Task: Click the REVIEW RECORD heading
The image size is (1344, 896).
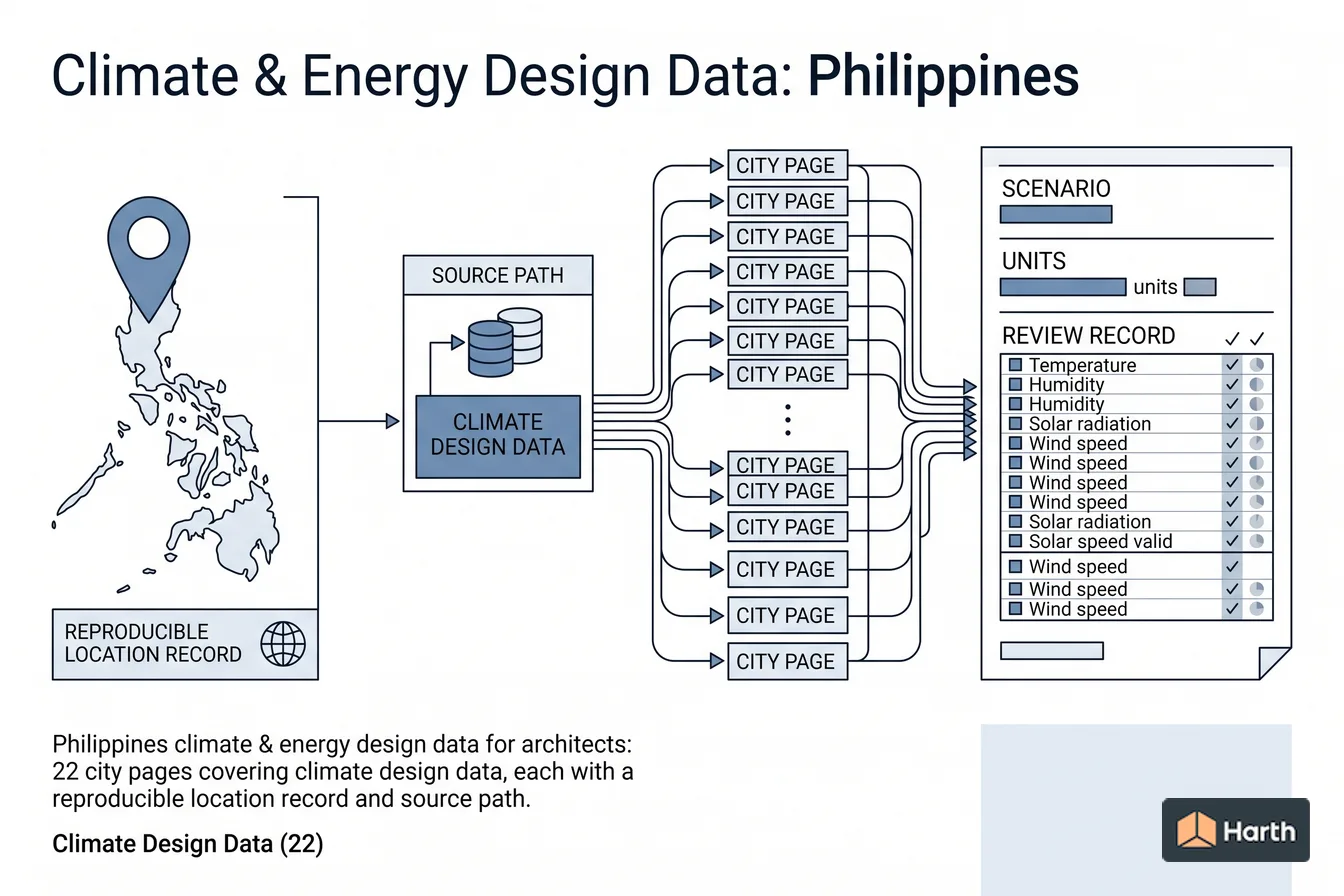Action: (1088, 336)
